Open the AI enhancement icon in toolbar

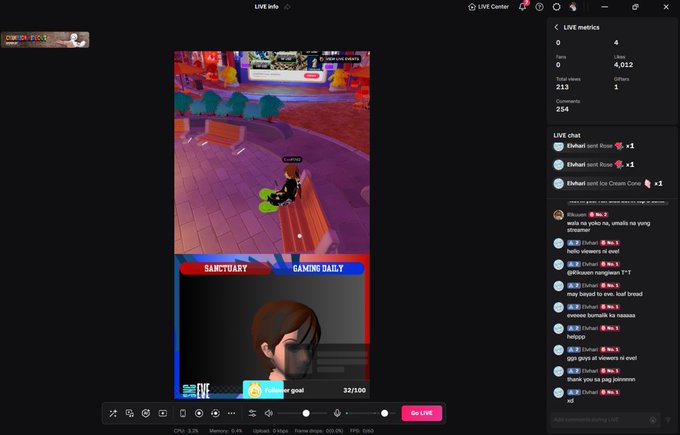146,413
